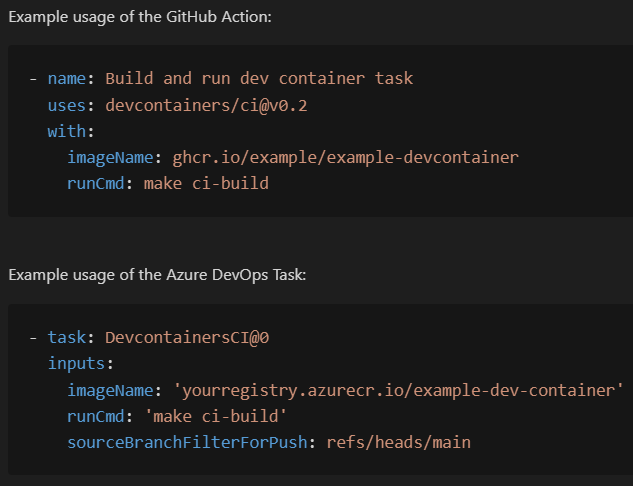Click the 'name' key in the GitHub Action snippet
633x486 pixels.
click(x=67, y=78)
